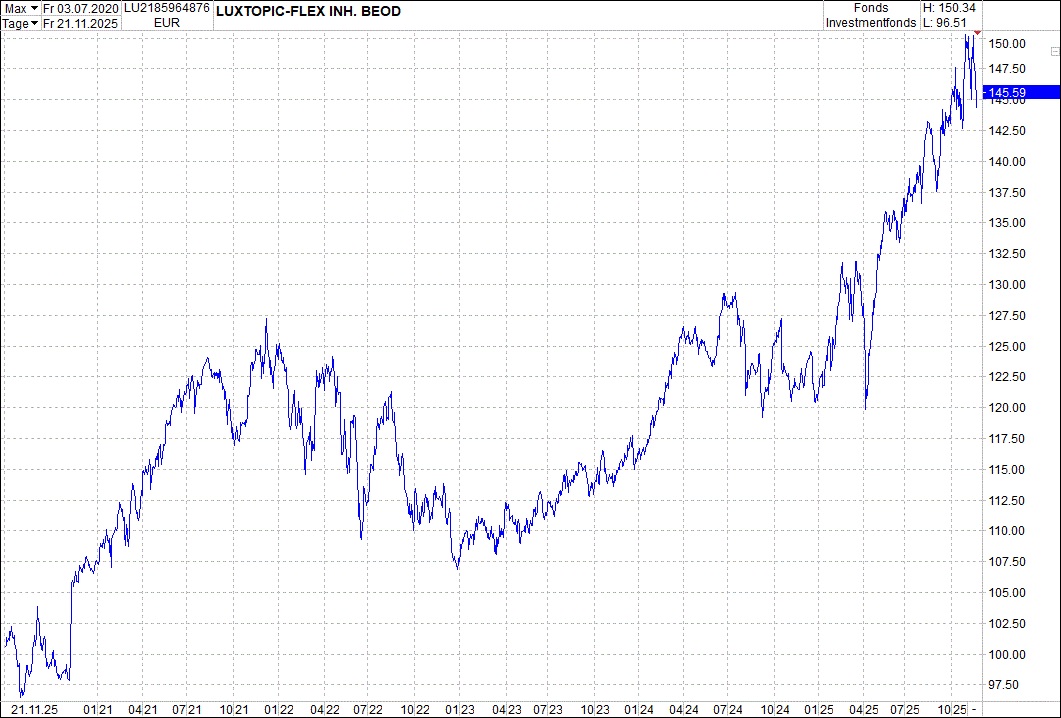Click the 112.50 price axis label

point(1007,501)
